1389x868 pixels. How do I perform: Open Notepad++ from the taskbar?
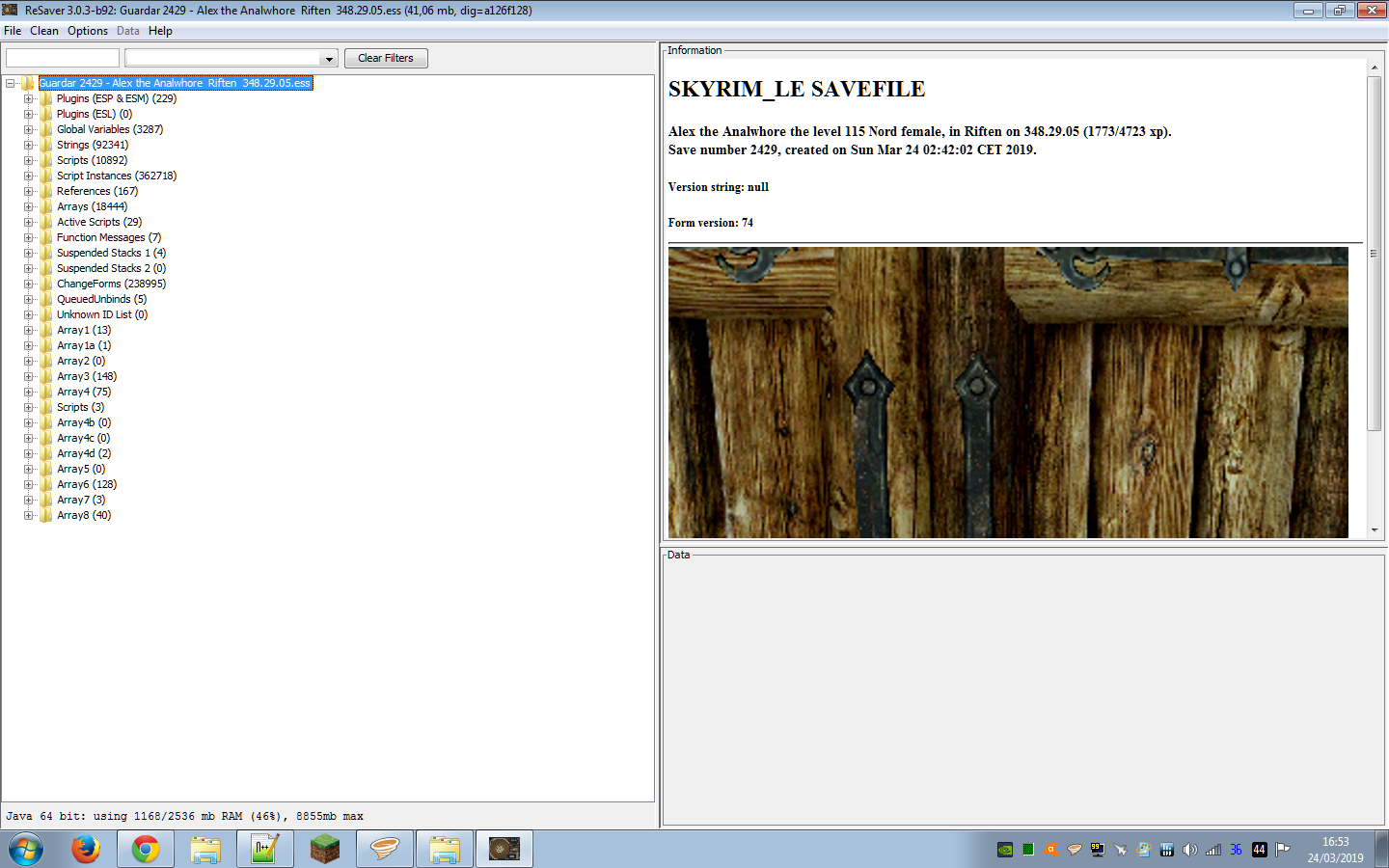pyautogui.click(x=265, y=850)
